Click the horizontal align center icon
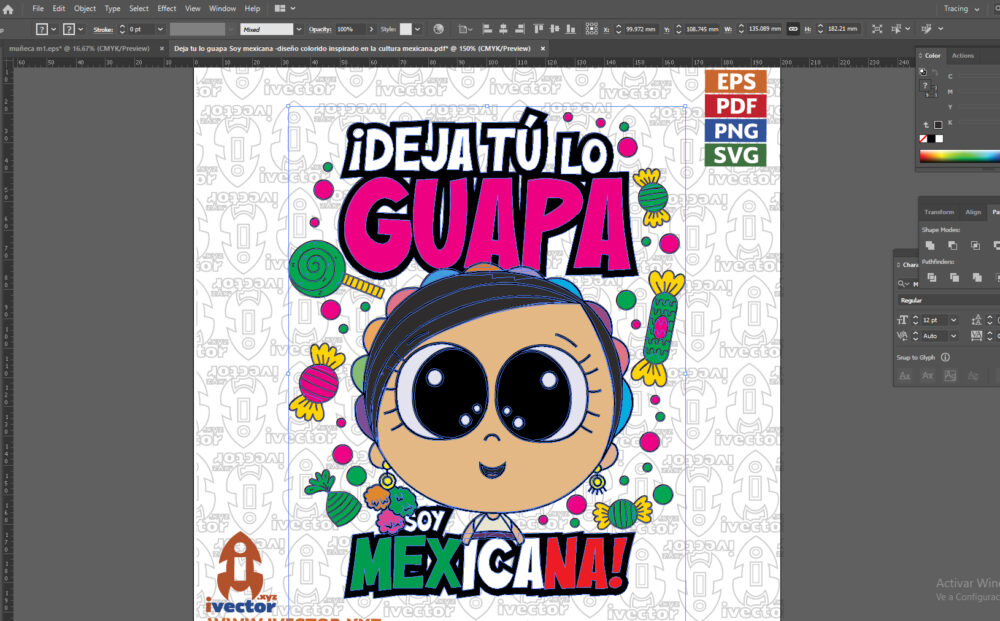This screenshot has width=1000, height=621. pos(503,29)
